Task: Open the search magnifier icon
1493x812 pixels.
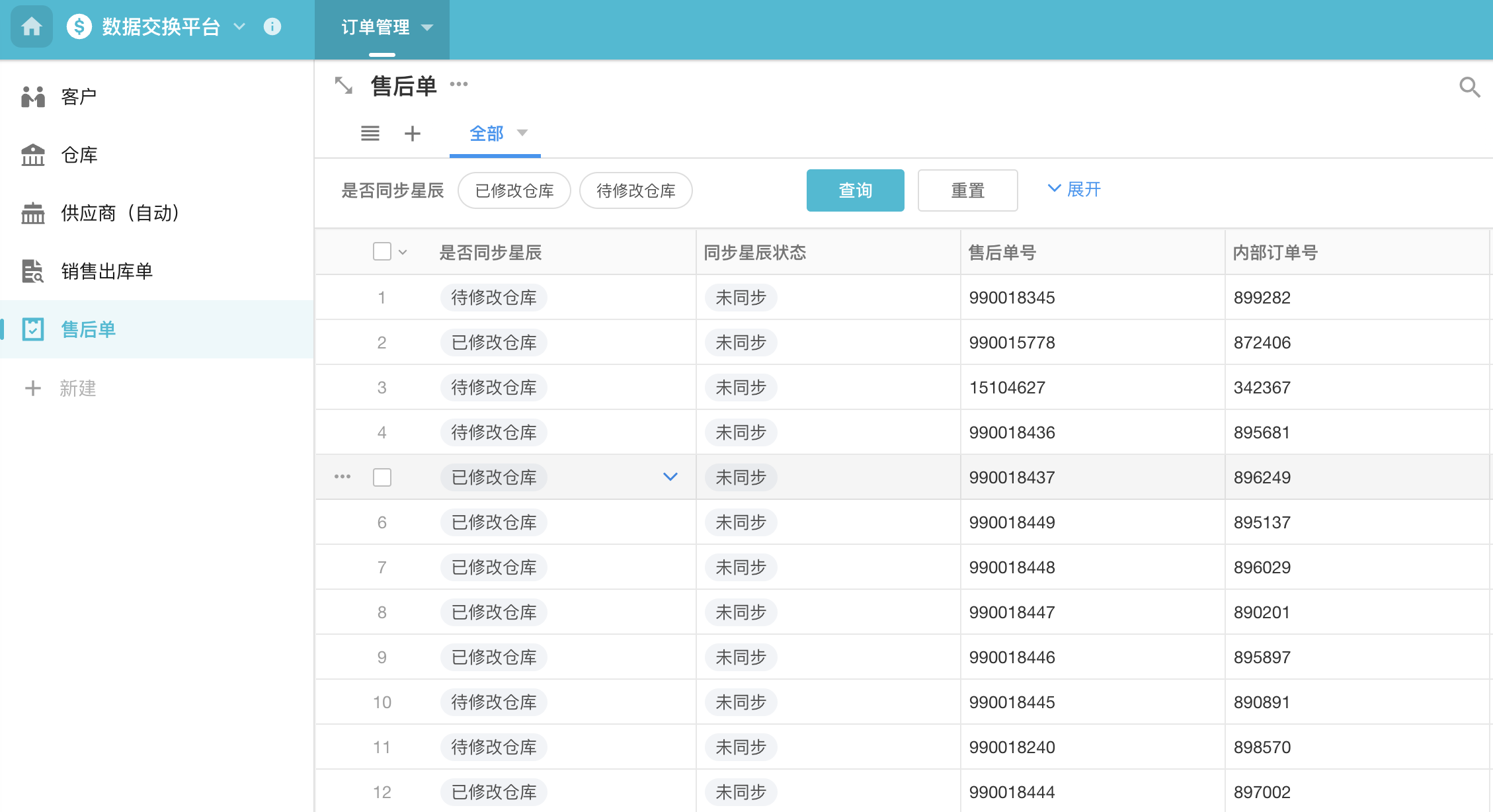Action: (1469, 87)
